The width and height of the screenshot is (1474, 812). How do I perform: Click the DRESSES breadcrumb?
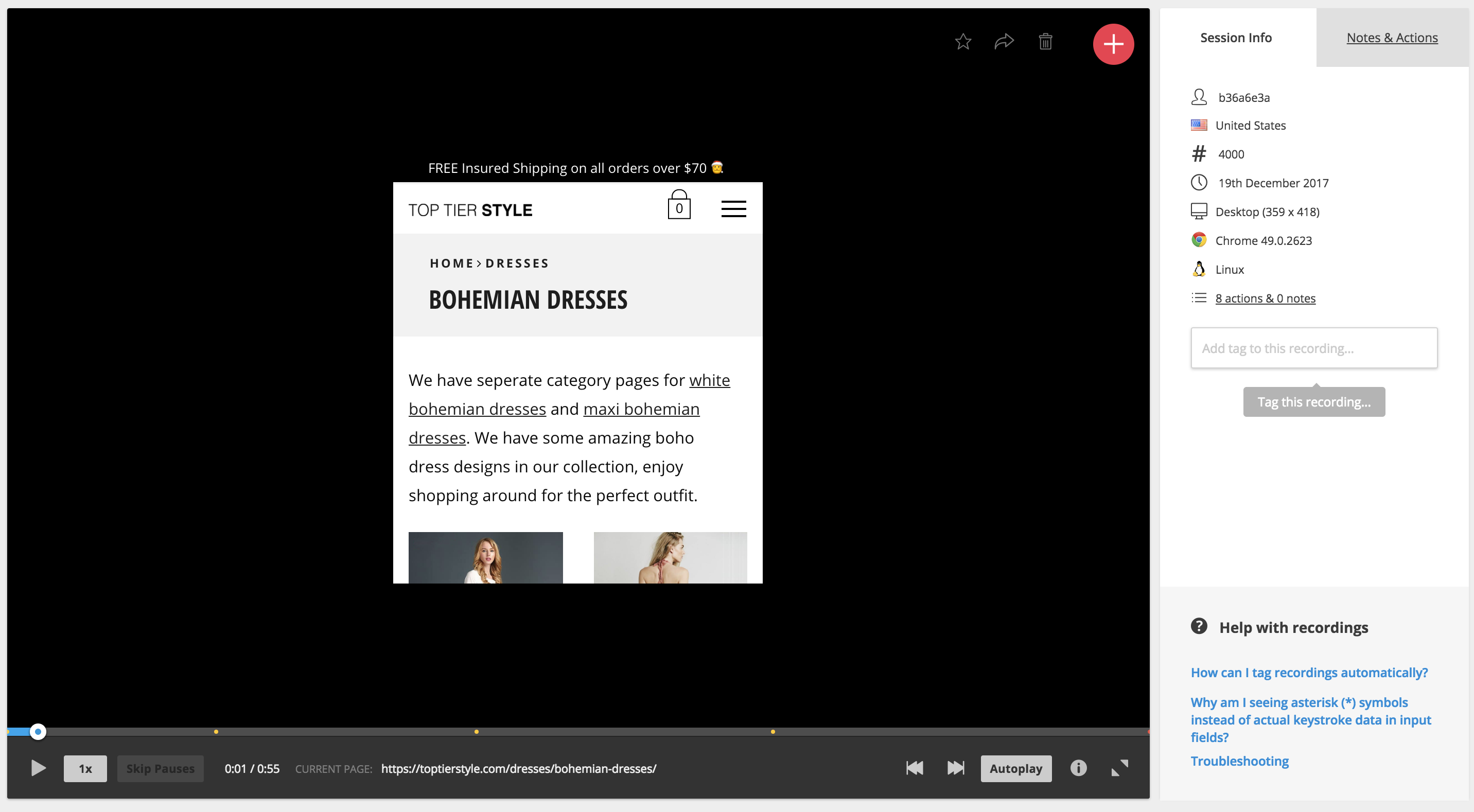[x=517, y=263]
